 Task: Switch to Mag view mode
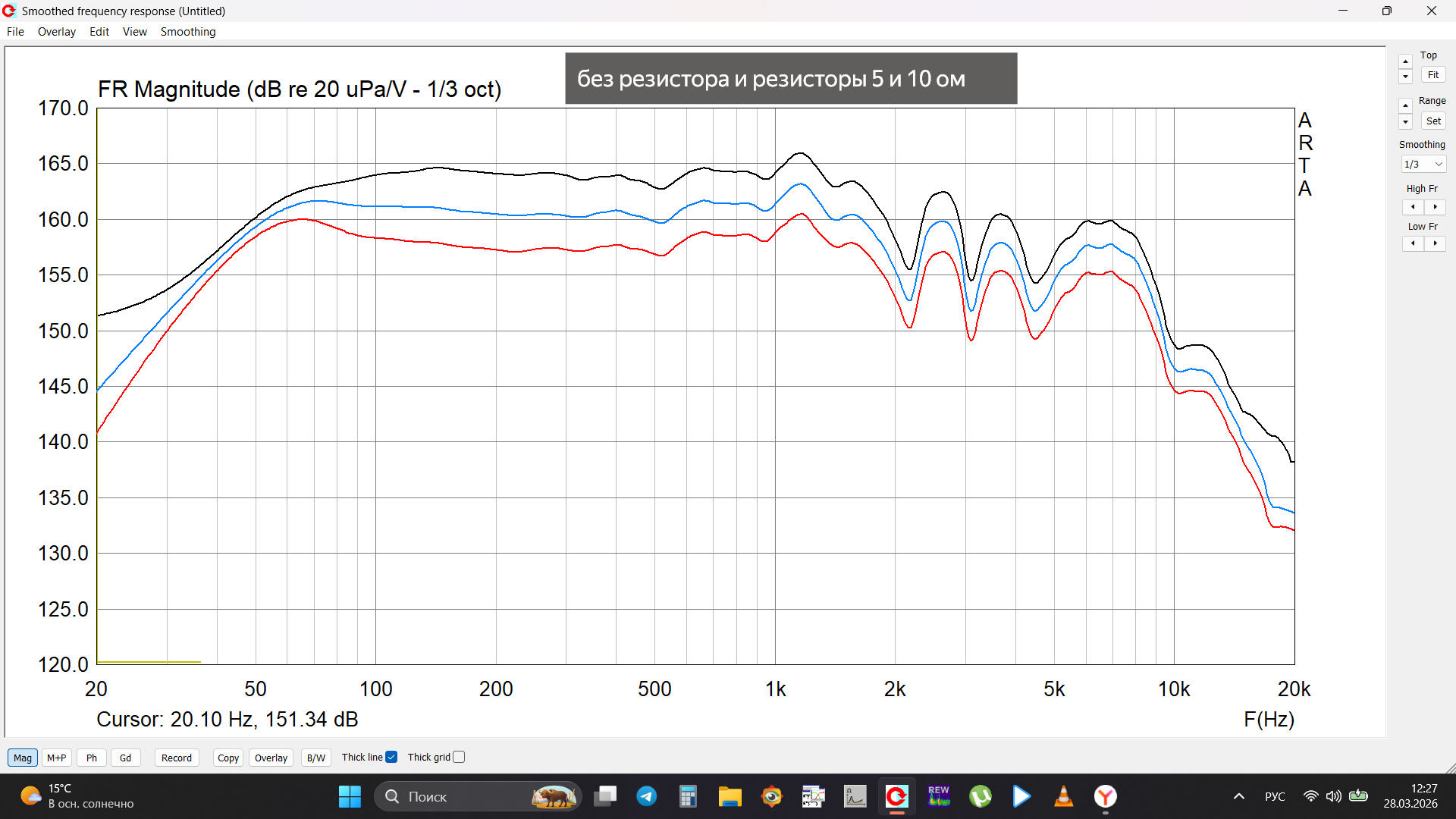[22, 758]
